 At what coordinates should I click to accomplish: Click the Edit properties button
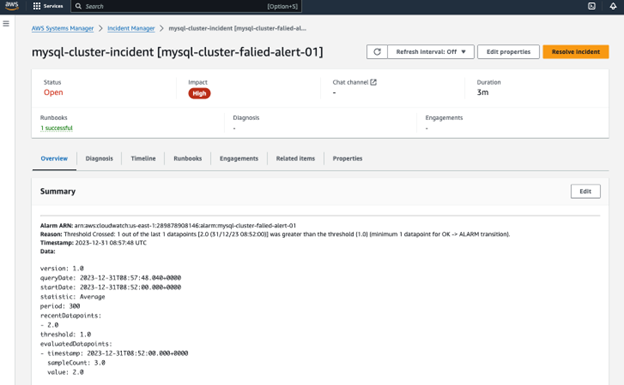click(x=508, y=52)
